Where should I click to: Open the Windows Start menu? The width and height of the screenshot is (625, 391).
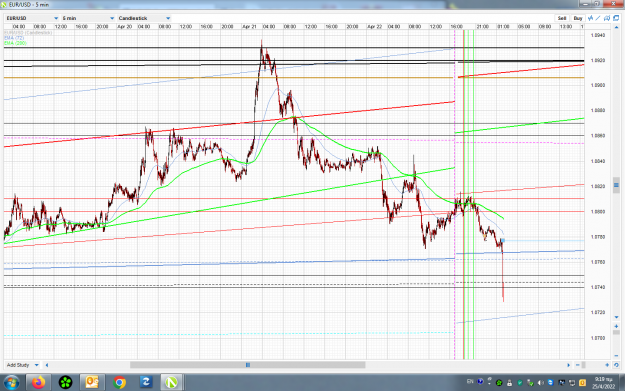11,383
